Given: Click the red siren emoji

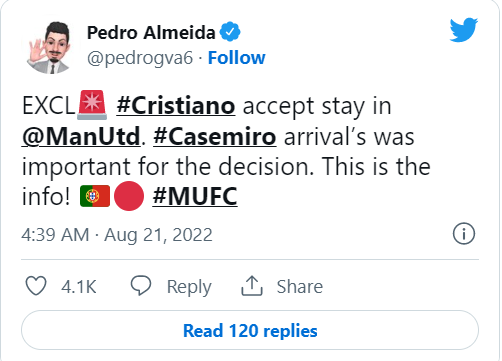Looking at the screenshot, I should pyautogui.click(x=92, y=105).
